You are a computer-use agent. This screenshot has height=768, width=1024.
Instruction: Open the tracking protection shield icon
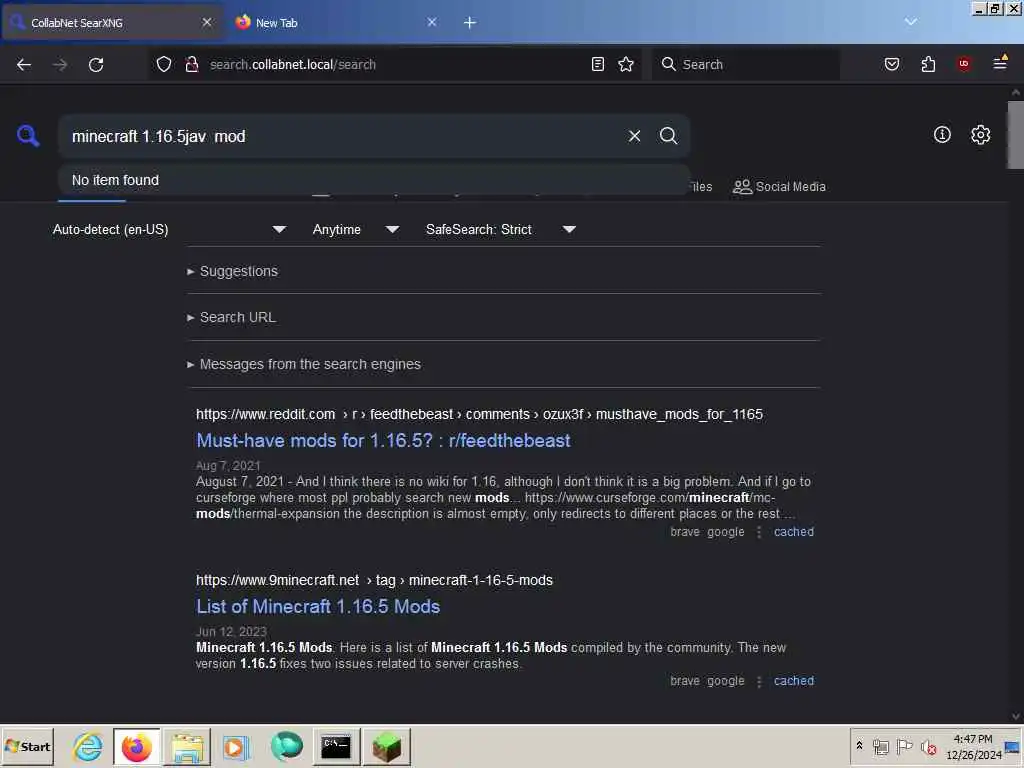(163, 64)
